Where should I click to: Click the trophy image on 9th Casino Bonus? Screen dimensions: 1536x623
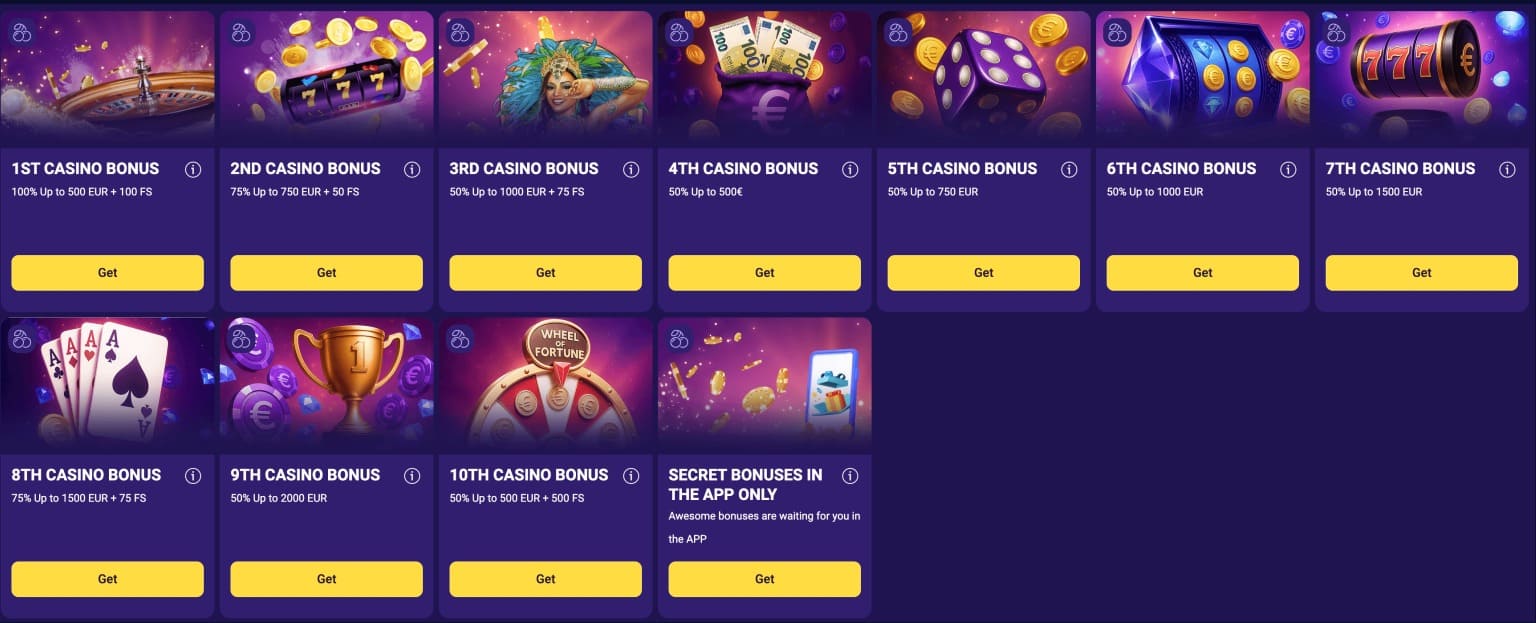(326, 381)
